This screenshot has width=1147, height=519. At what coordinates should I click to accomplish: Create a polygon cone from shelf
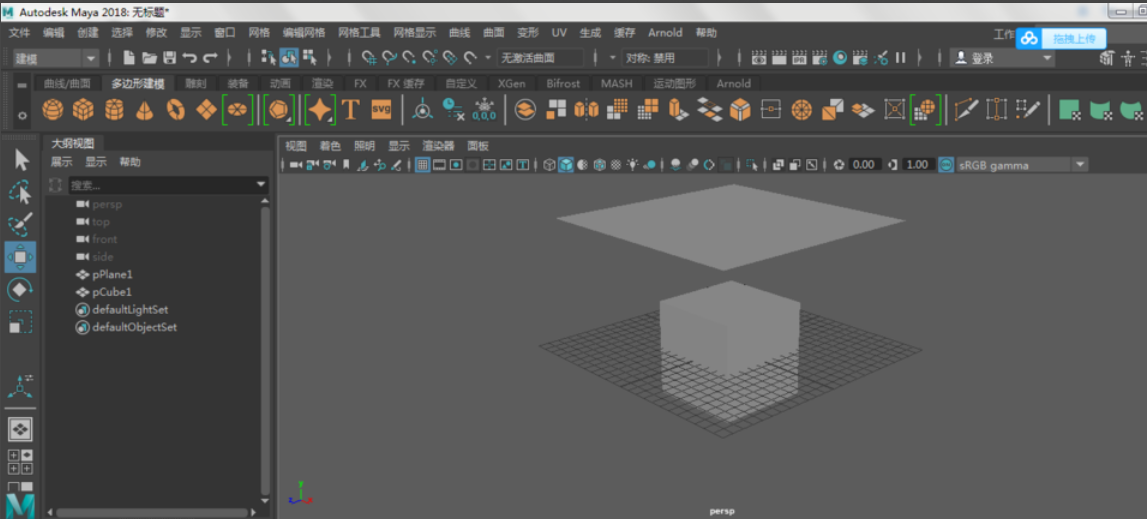click(145, 110)
